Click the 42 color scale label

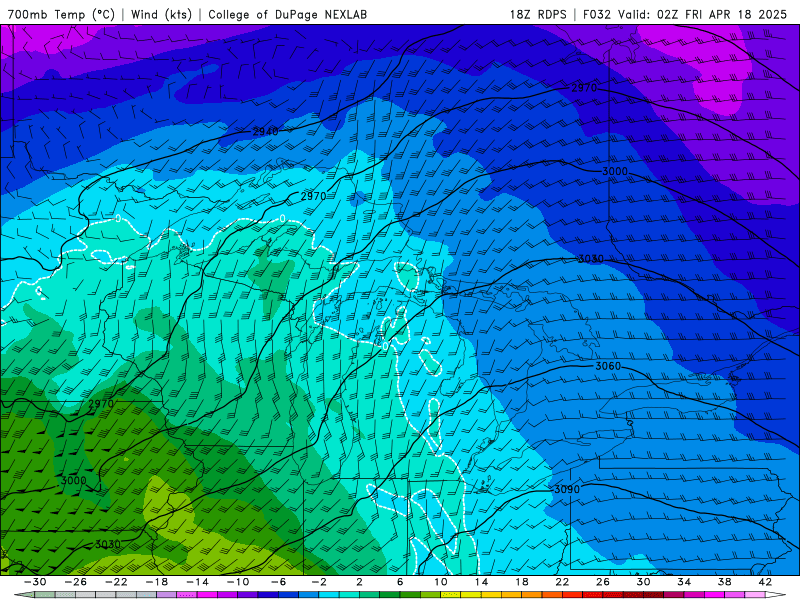[x=765, y=582]
